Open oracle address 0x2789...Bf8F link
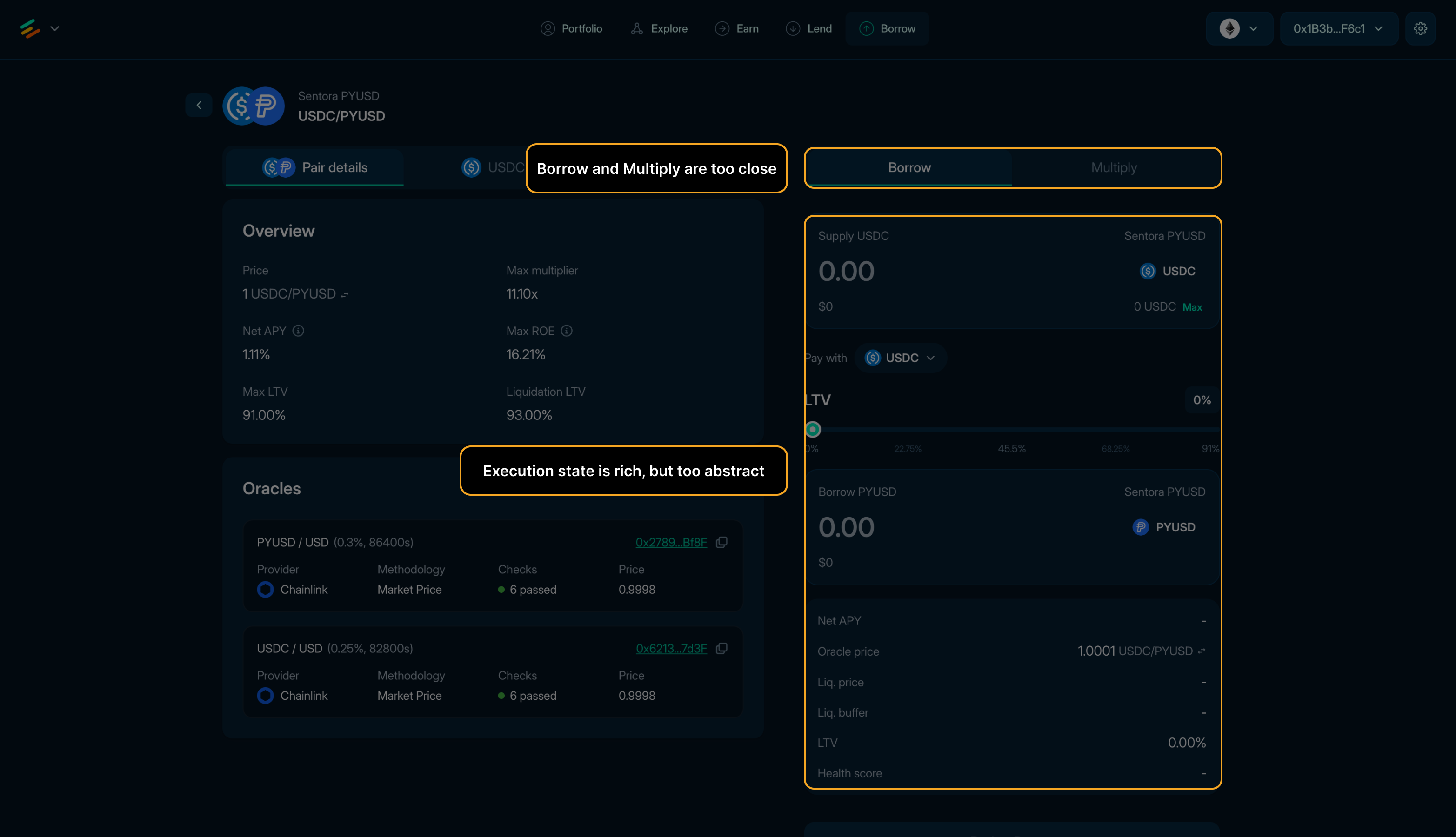This screenshot has height=837, width=1456. (x=671, y=542)
